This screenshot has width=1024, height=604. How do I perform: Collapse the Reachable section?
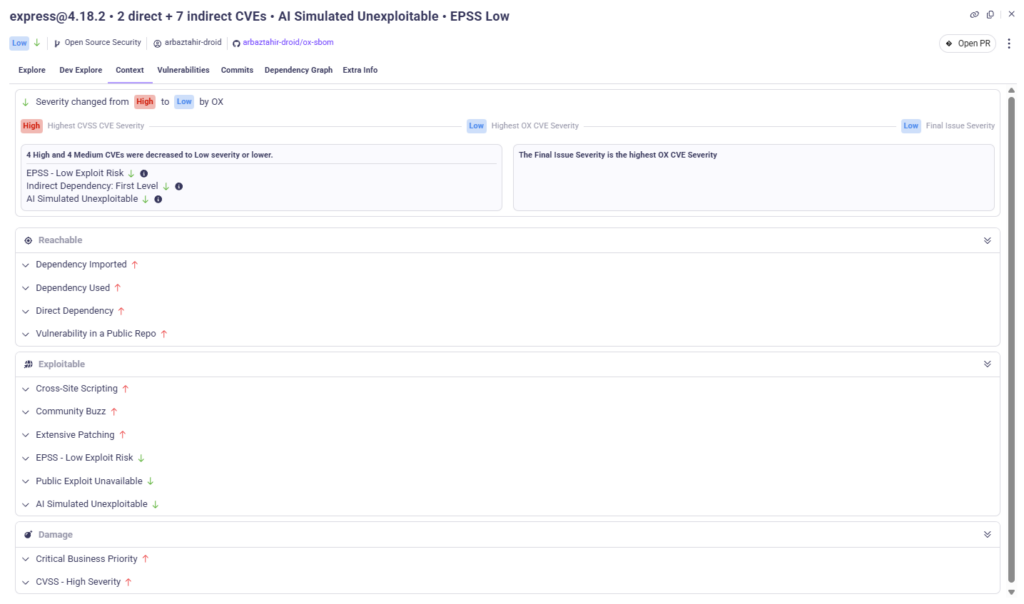click(987, 240)
